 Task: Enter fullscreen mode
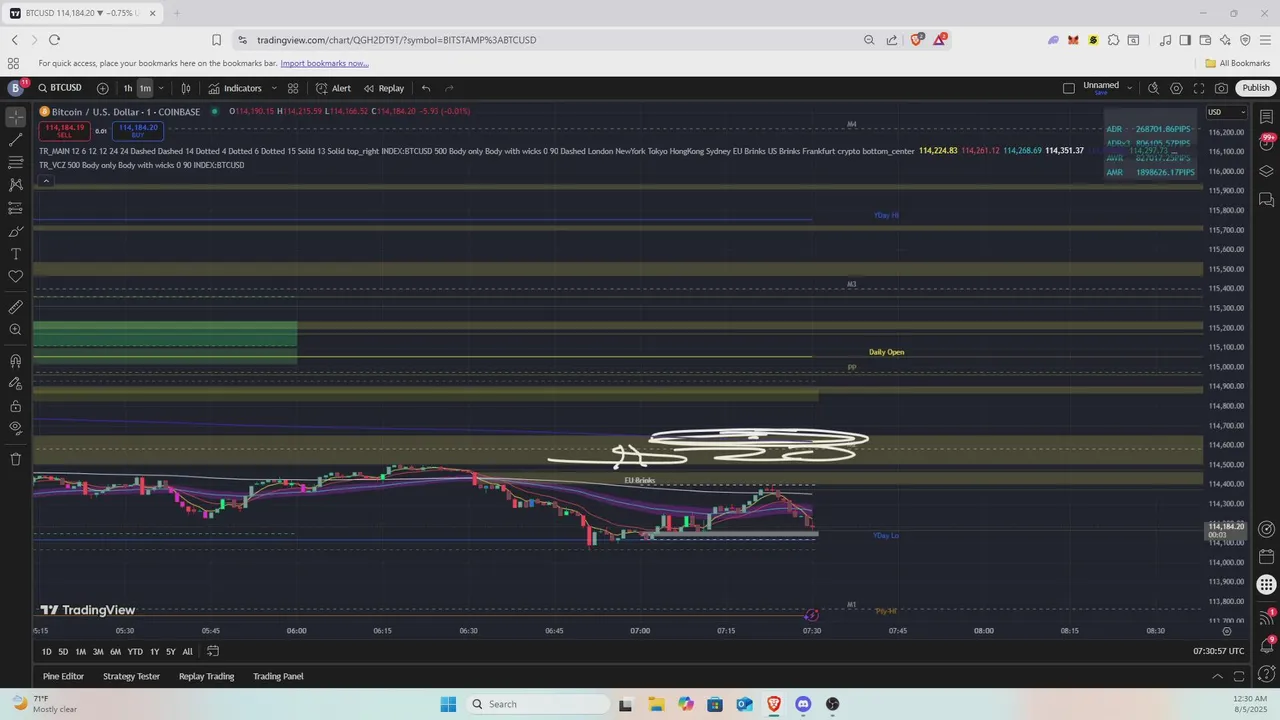pos(1199,88)
